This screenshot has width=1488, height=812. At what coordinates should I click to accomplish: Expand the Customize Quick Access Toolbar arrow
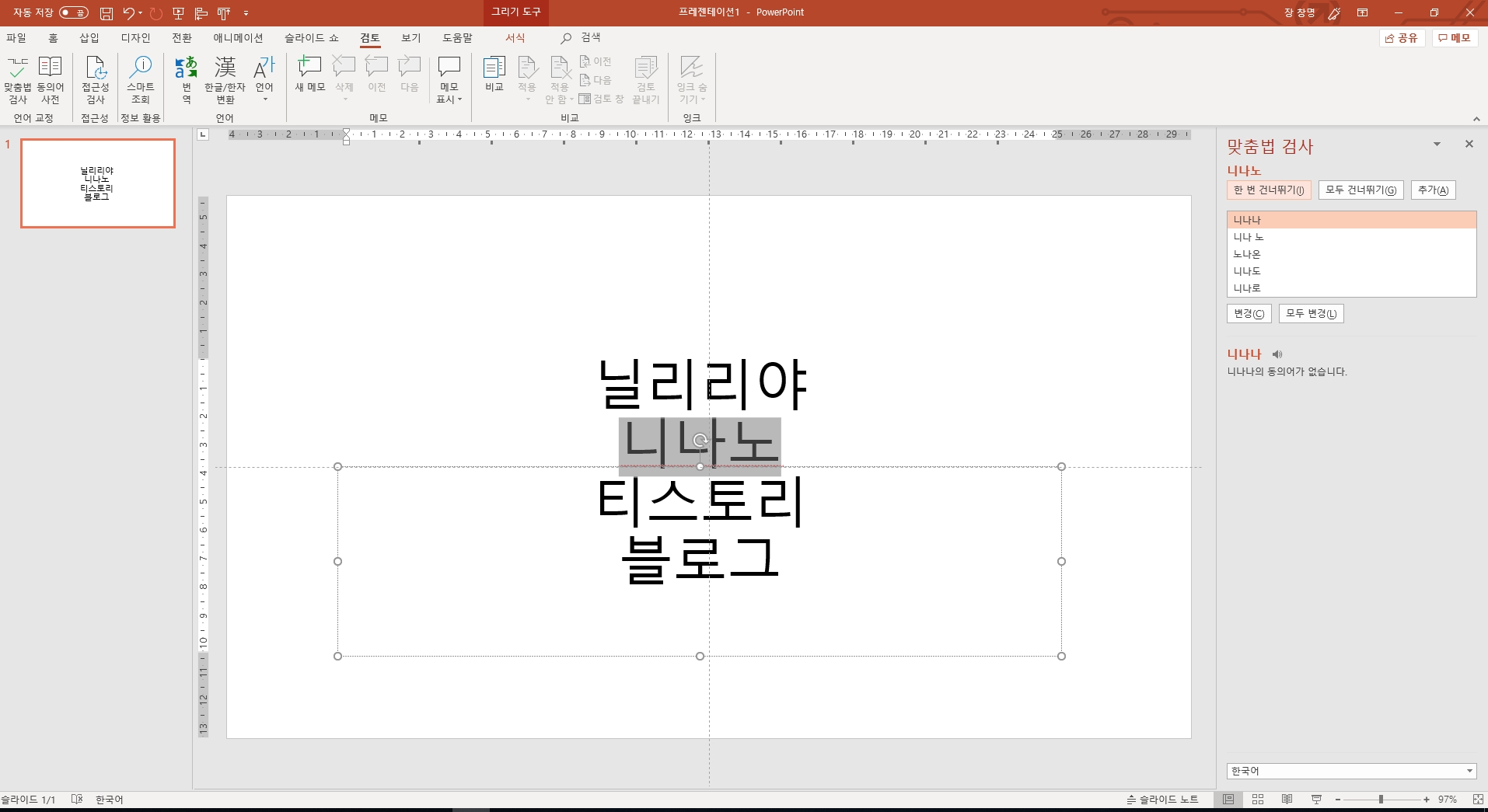(x=246, y=12)
